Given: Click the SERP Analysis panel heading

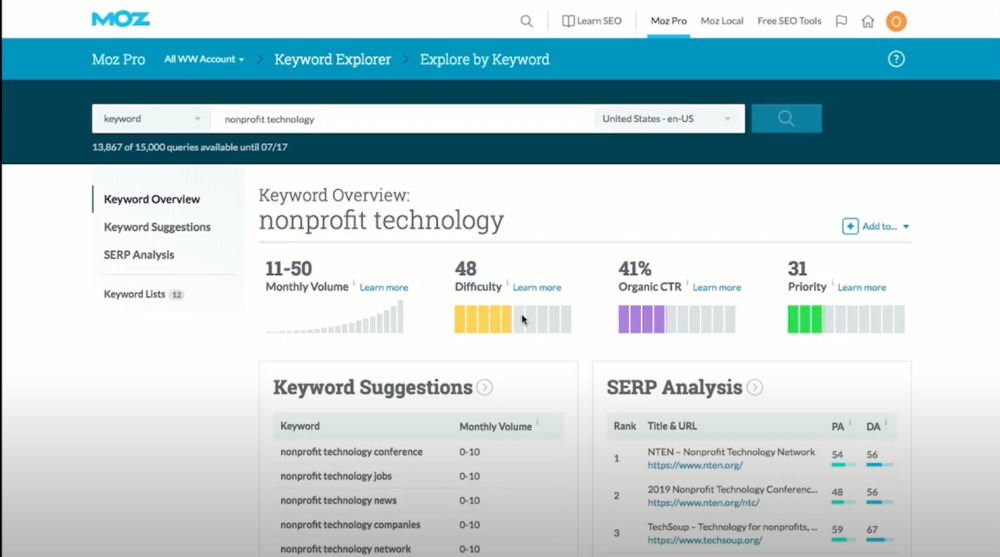Looking at the screenshot, I should (675, 387).
